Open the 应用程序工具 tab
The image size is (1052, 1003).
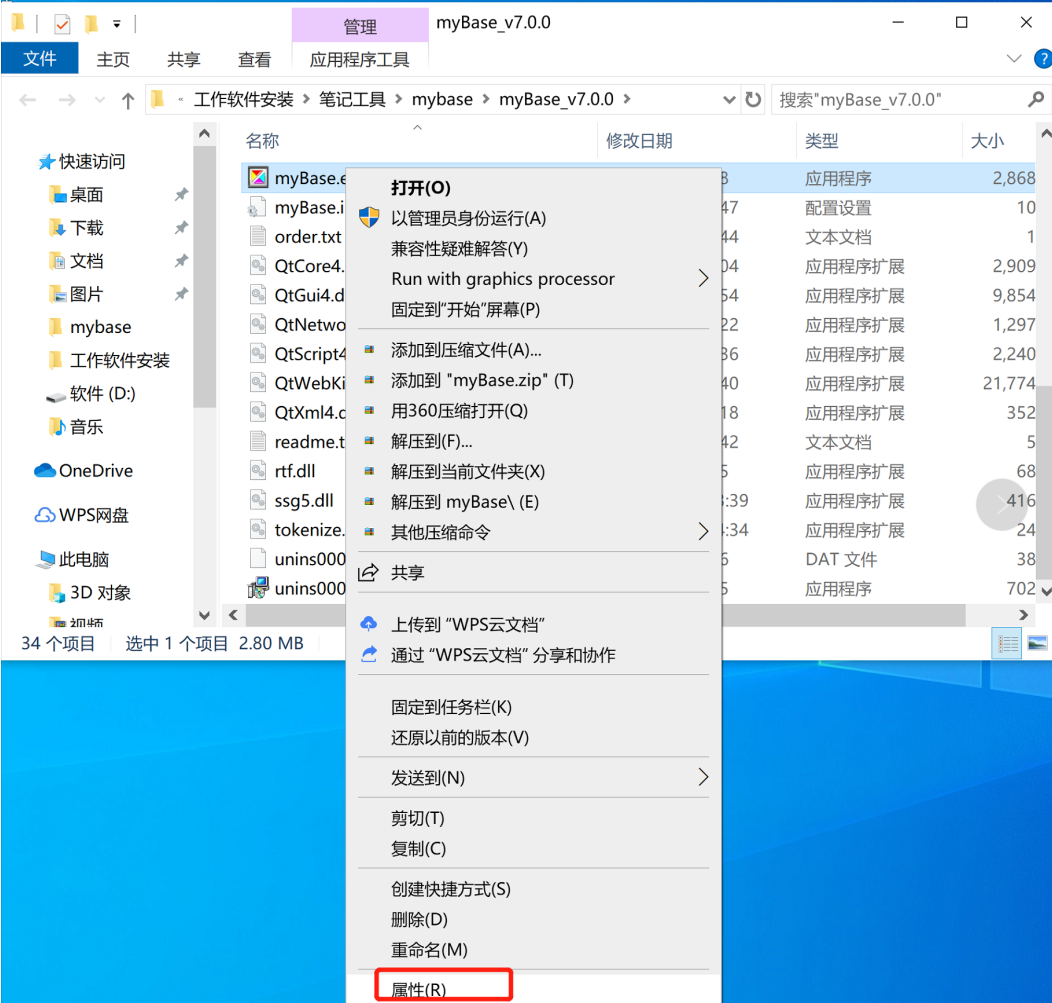pyautogui.click(x=360, y=59)
